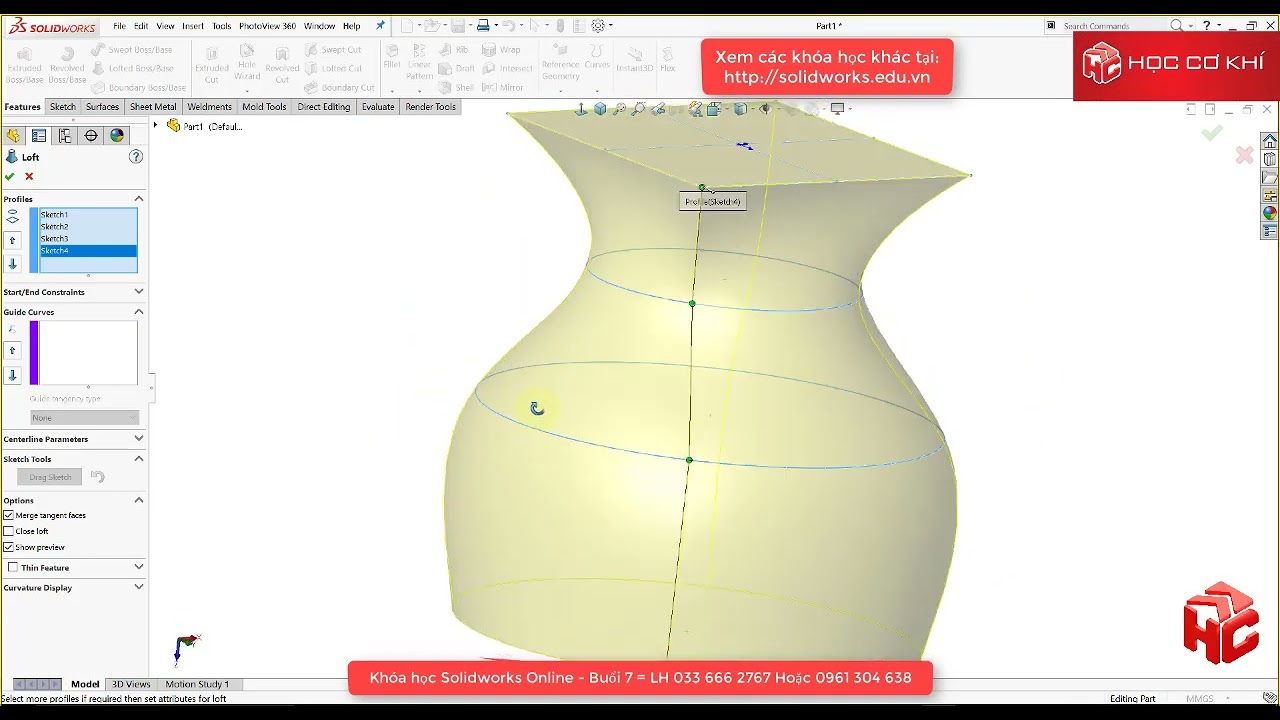Expand the Curvature Display section
This screenshot has width=1280, height=720.
click(x=139, y=587)
